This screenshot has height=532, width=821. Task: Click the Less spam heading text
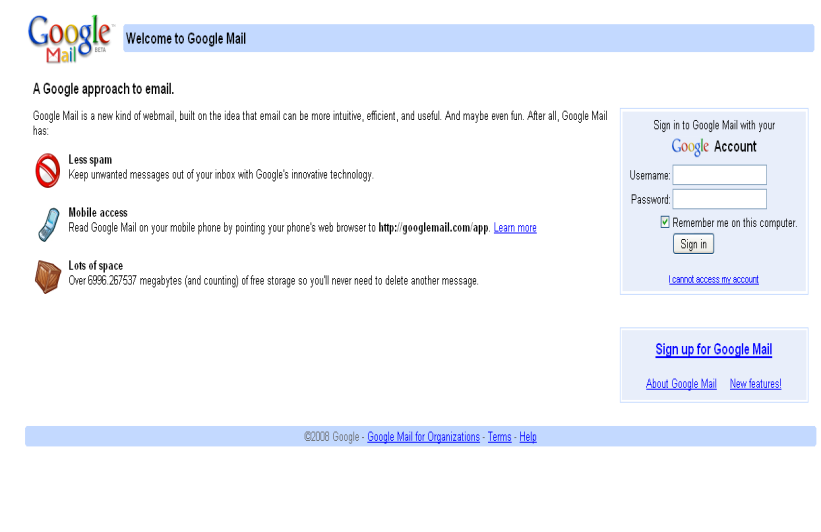90,160
